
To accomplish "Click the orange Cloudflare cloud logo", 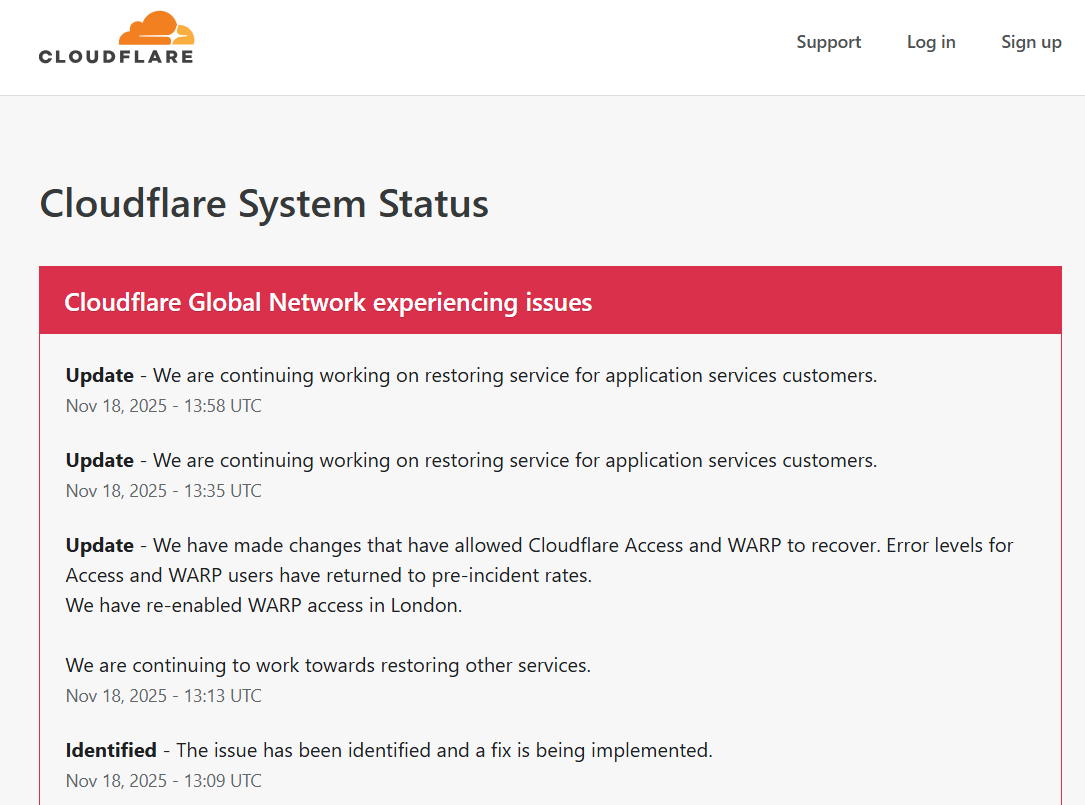I will click(155, 27).
